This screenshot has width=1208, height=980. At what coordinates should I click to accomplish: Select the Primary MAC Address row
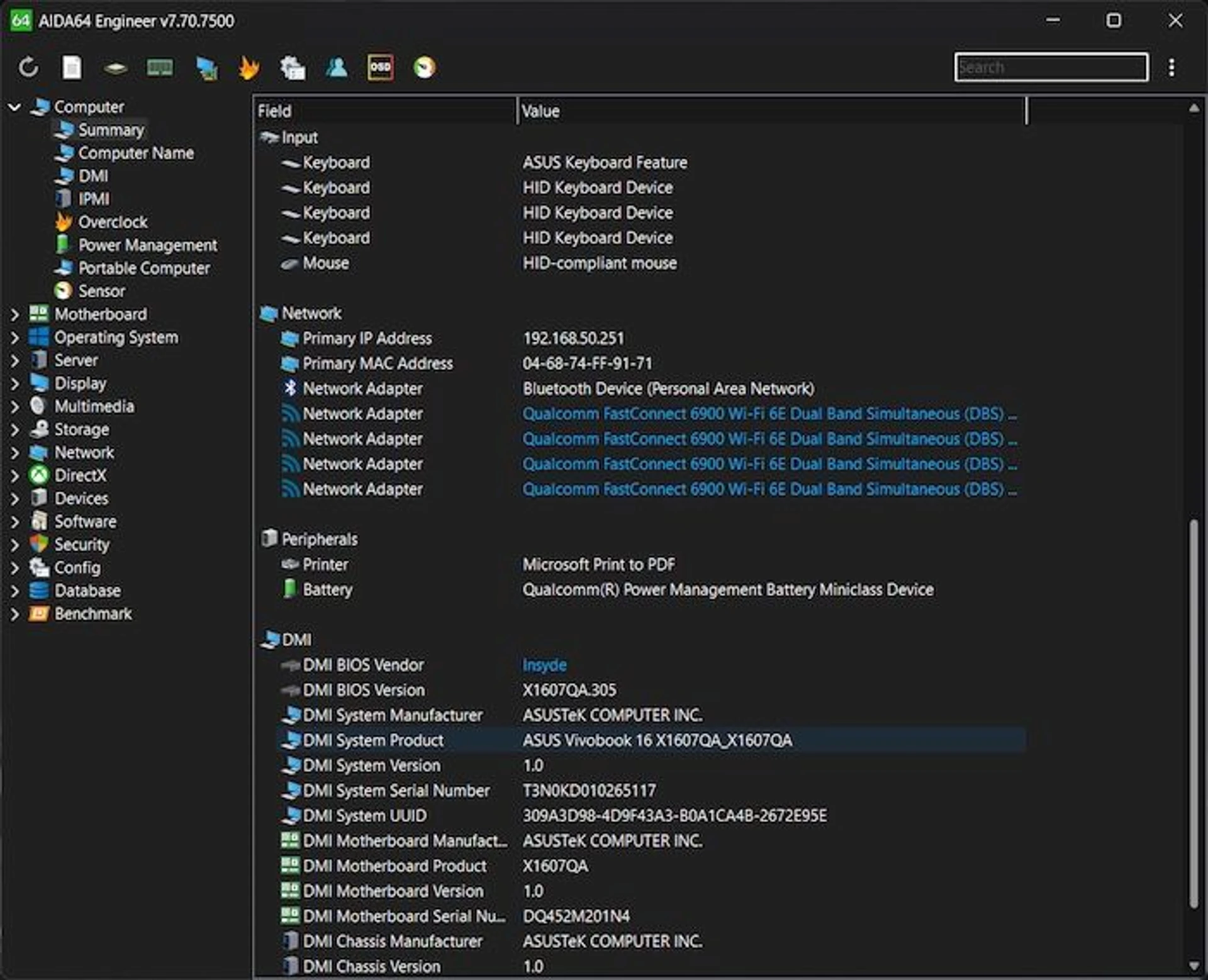pyautogui.click(x=651, y=364)
